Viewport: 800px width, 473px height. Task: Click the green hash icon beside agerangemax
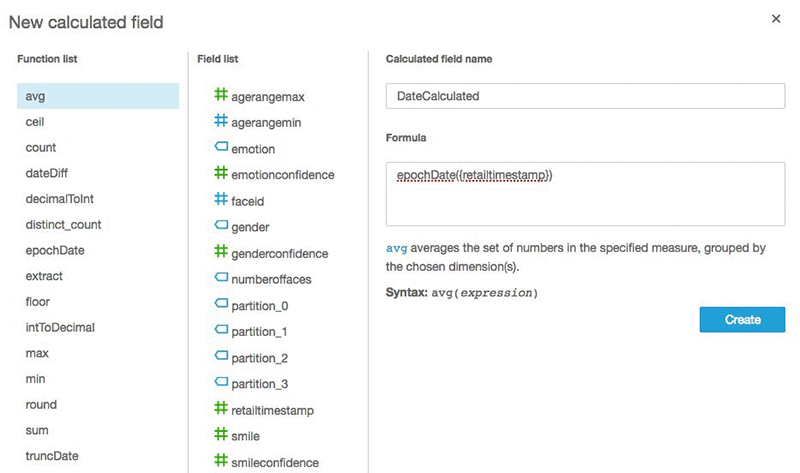[x=221, y=96]
